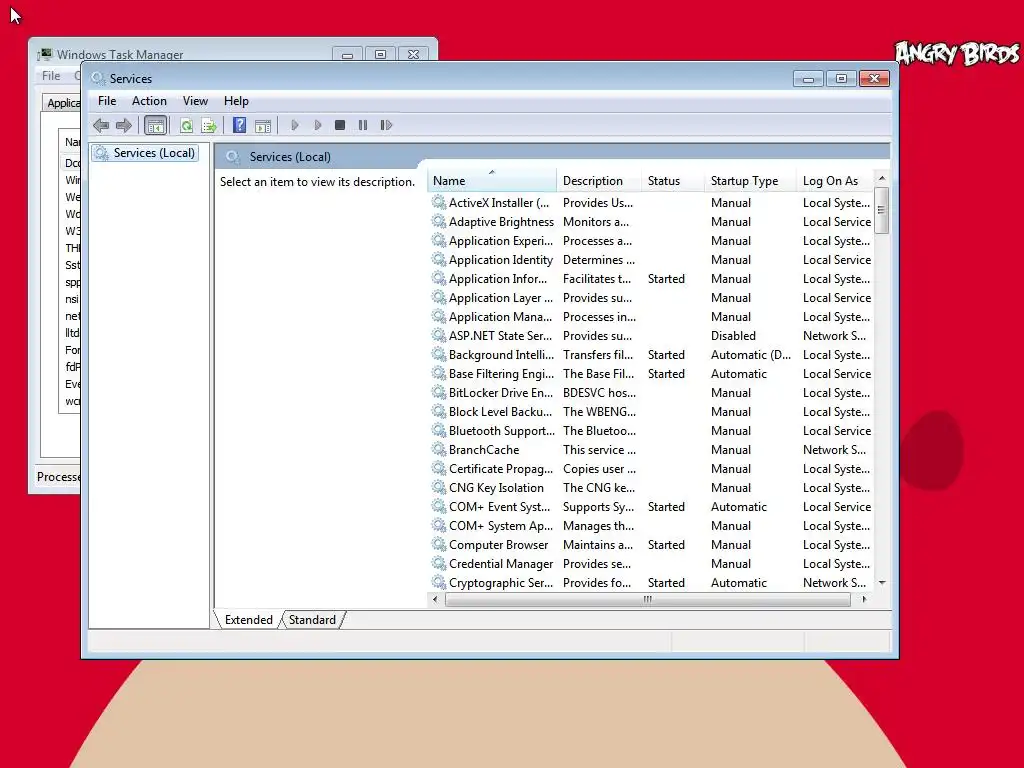Screen dimensions: 1024x768
Task: Select the COM+ Event Syst... service
Action: coord(651,506)
